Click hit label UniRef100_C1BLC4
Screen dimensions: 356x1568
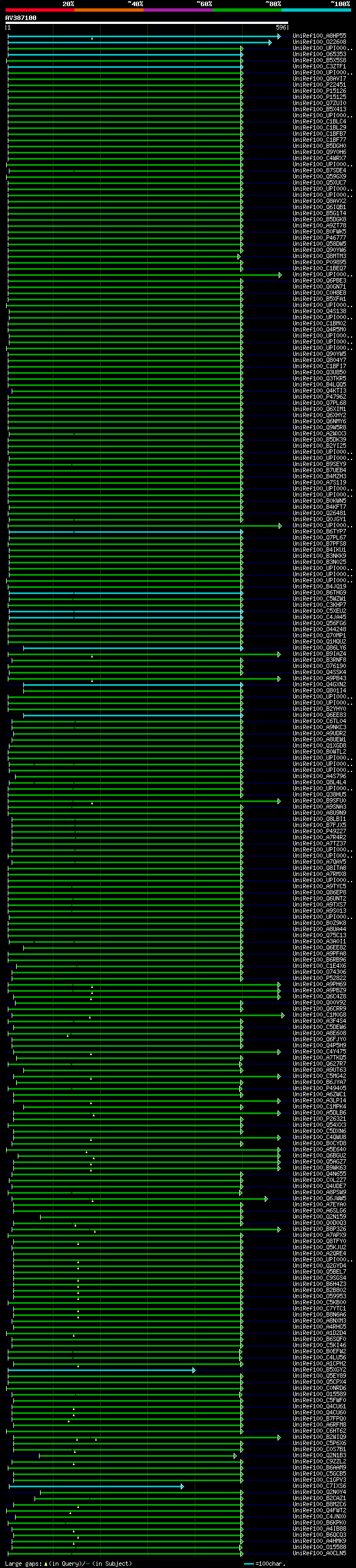319,122
